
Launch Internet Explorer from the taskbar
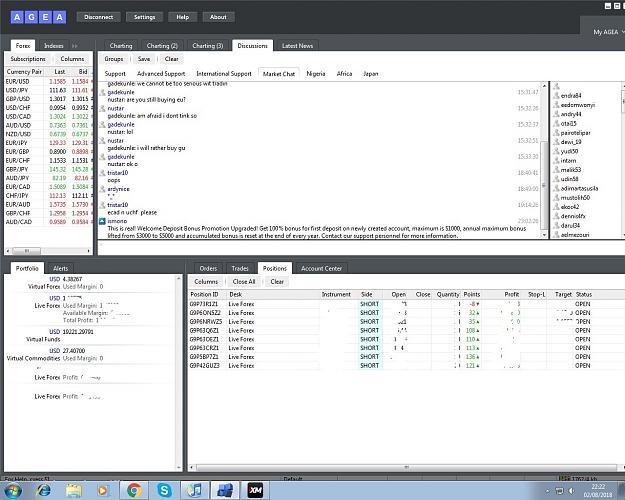coord(43,490)
